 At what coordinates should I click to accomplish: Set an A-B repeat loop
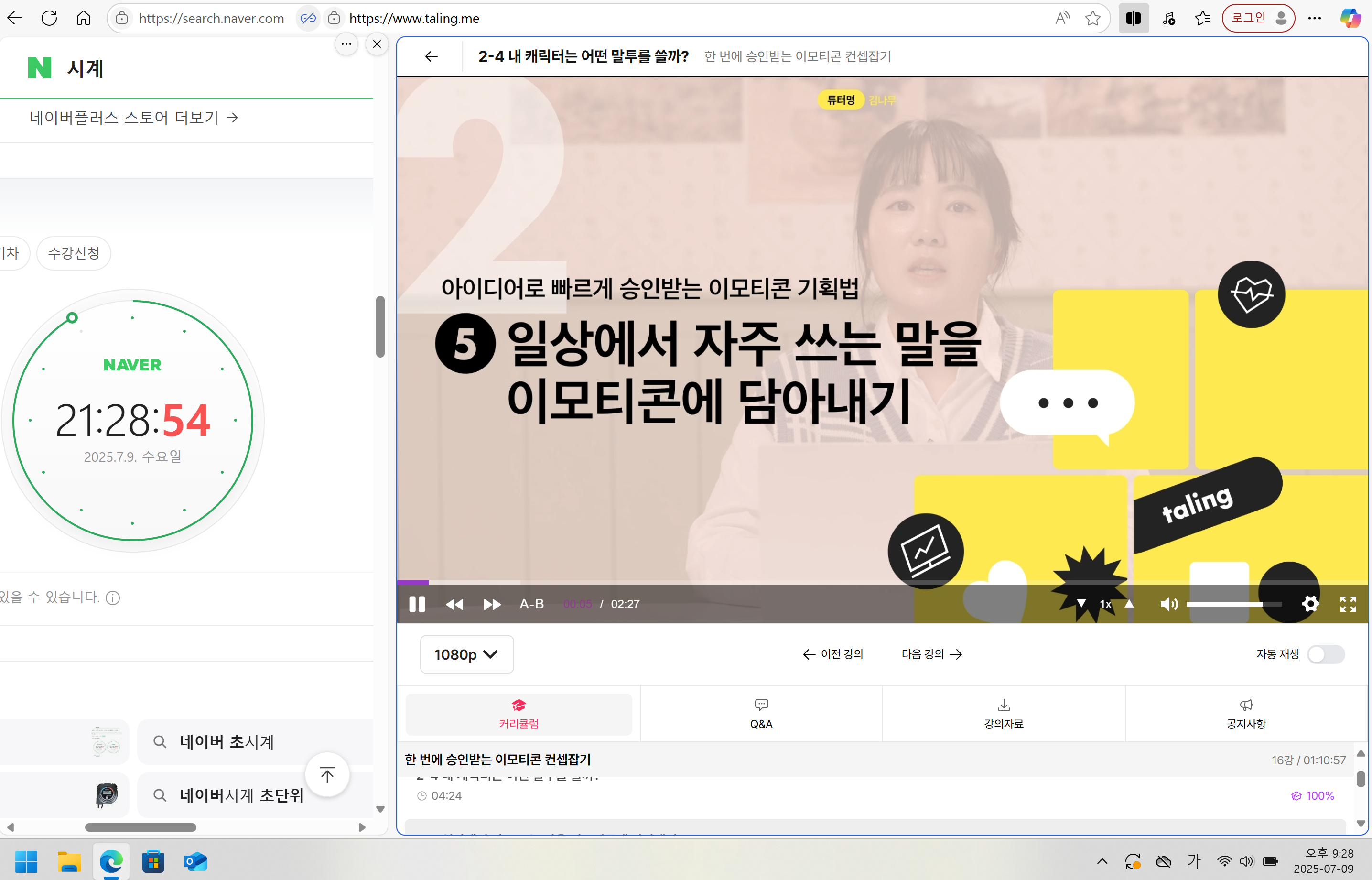click(x=530, y=604)
